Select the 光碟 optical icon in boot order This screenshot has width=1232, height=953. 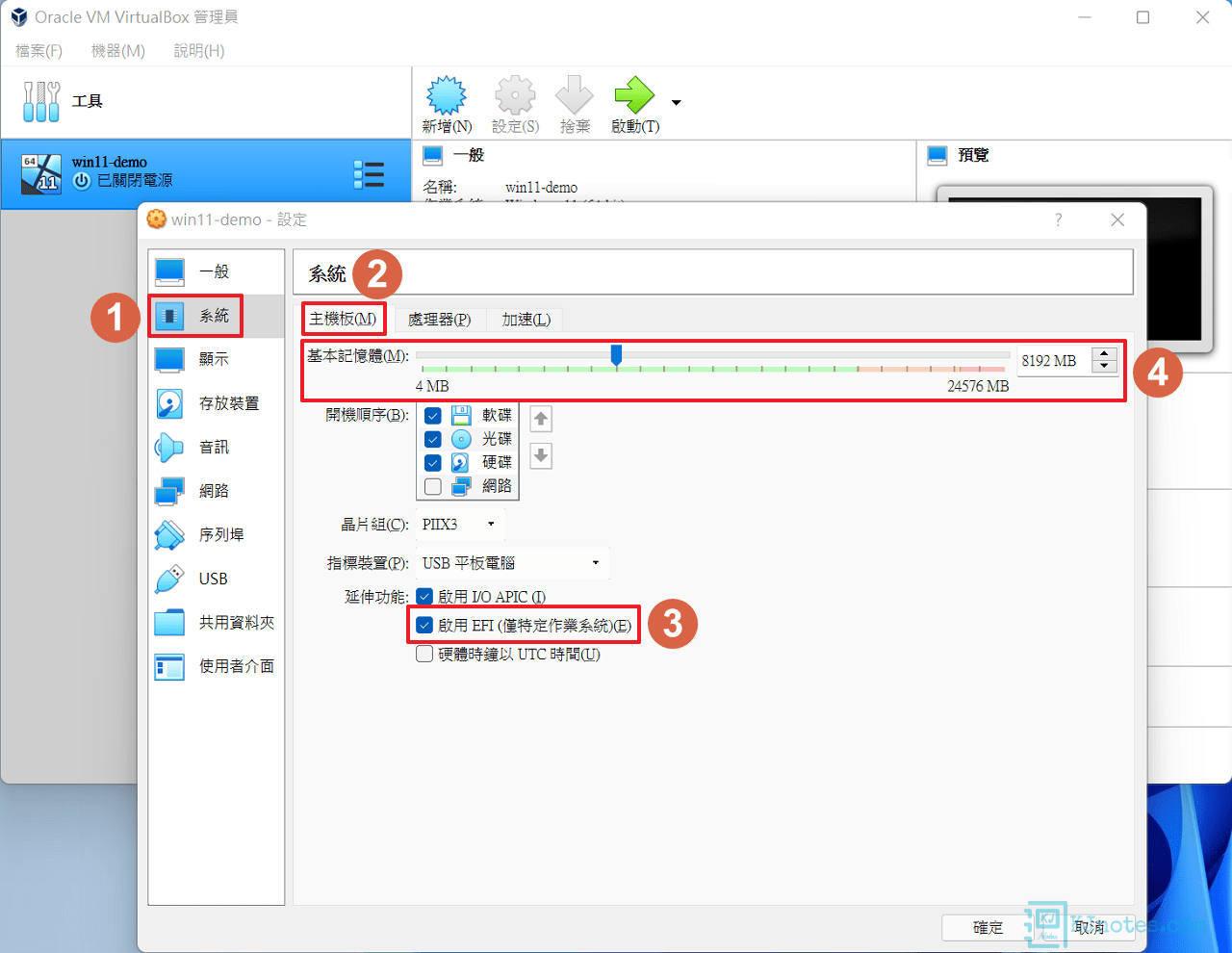pos(462,439)
